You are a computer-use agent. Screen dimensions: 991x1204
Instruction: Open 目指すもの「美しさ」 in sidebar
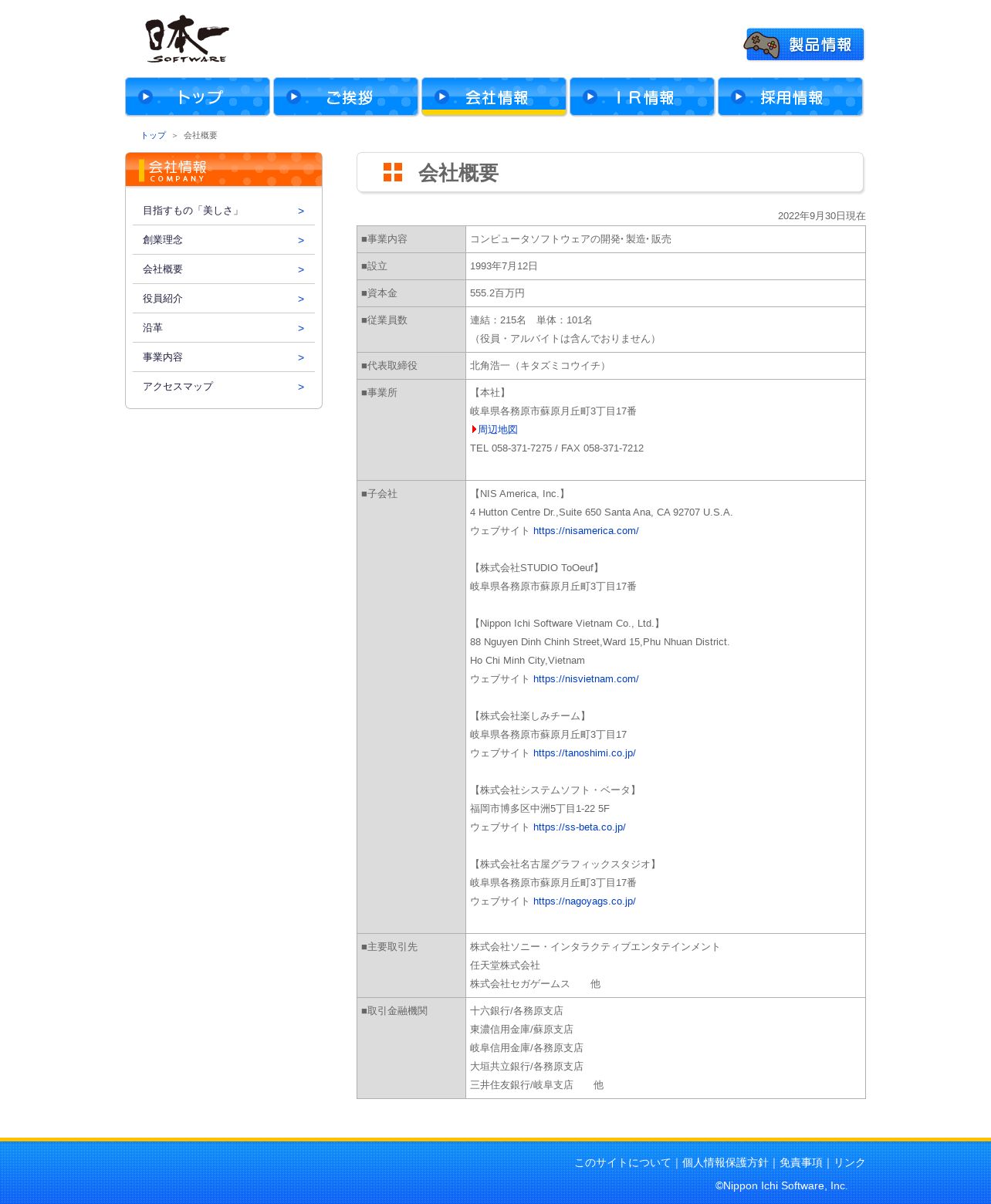tap(224, 211)
